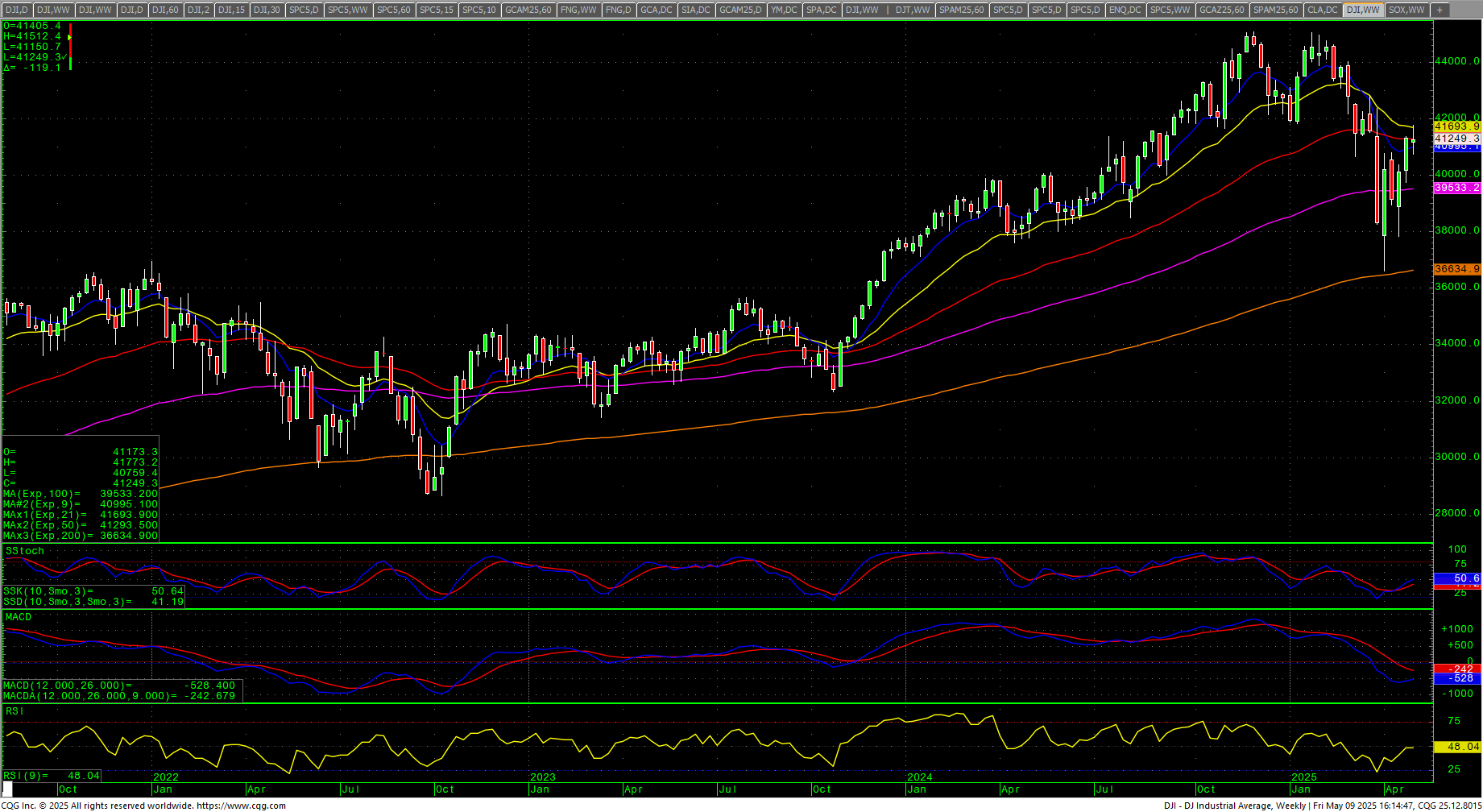
Task: Click the 2024 year label on time axis
Action: point(919,777)
